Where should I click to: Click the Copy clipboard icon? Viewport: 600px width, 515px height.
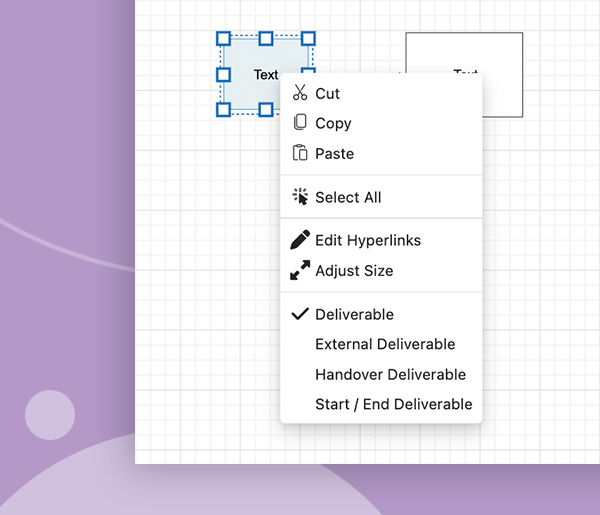point(300,122)
